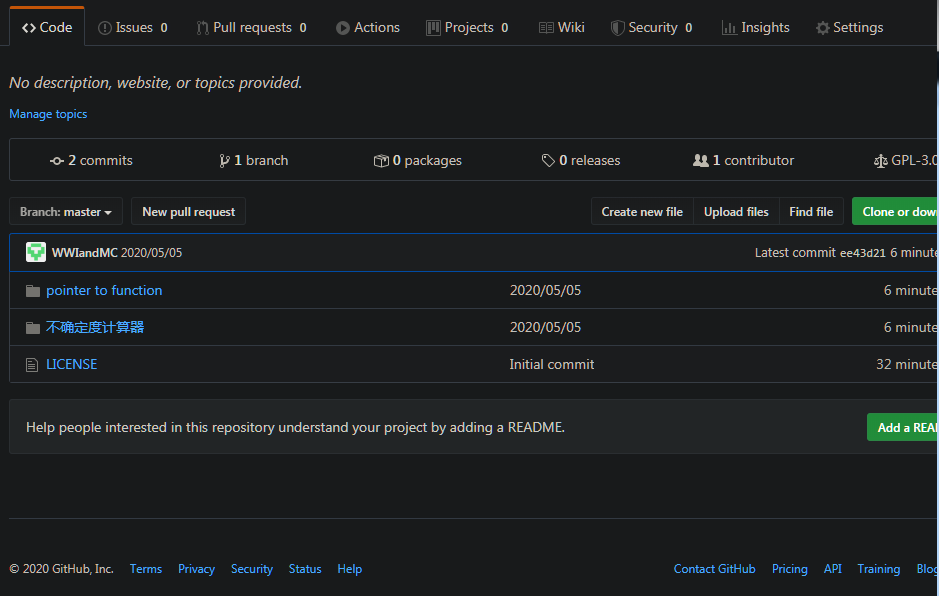Click the file icon beside LICENSE
The image size is (939, 596).
click(x=32, y=365)
